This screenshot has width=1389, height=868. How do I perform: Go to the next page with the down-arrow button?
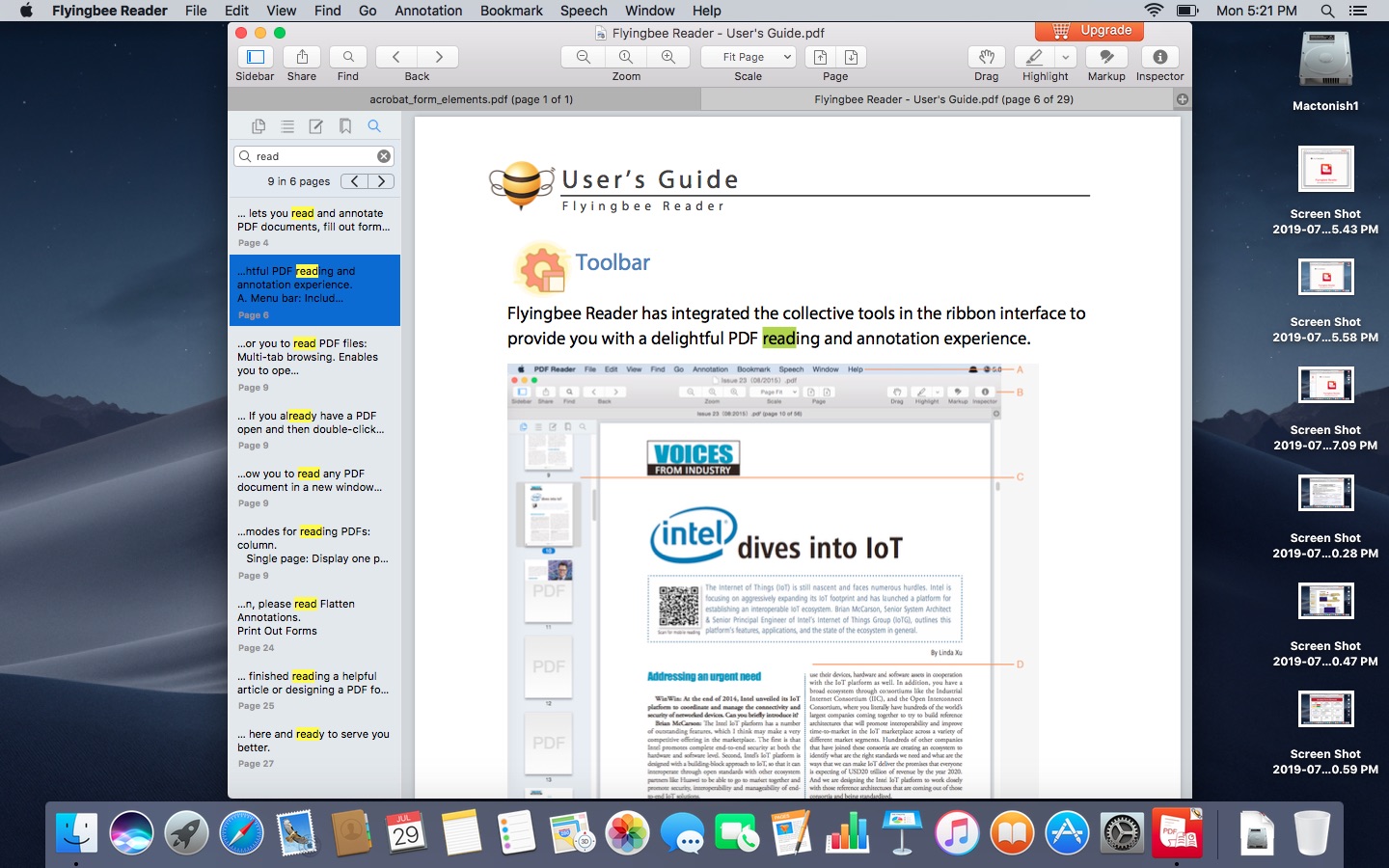click(x=851, y=57)
